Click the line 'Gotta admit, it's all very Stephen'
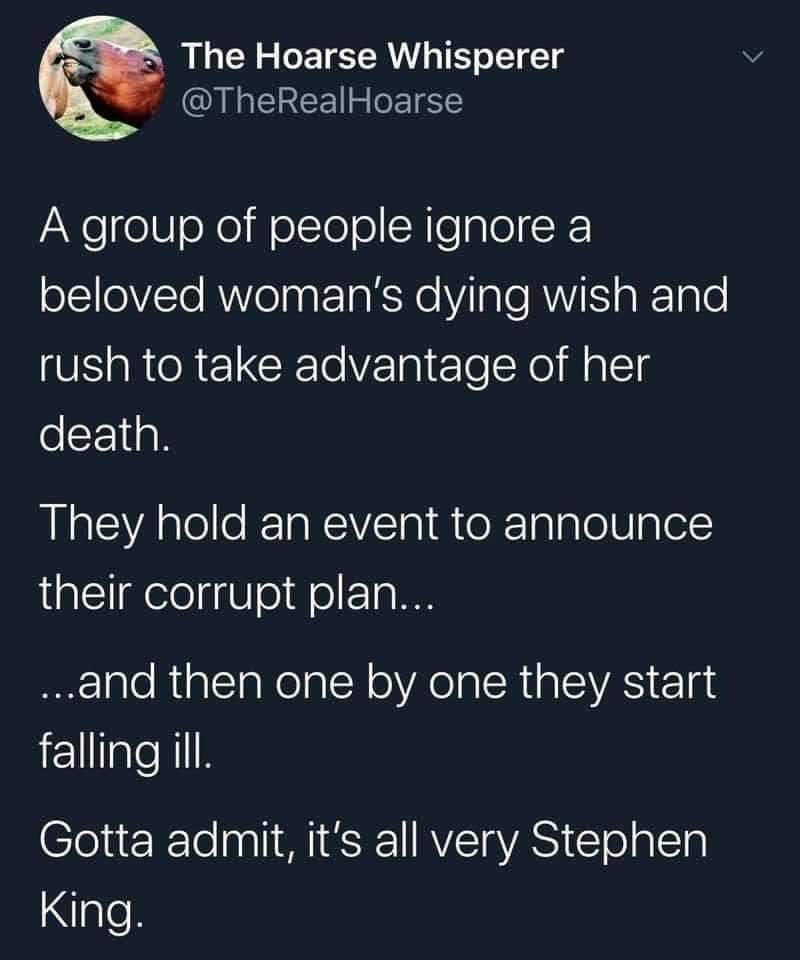 tap(373, 841)
